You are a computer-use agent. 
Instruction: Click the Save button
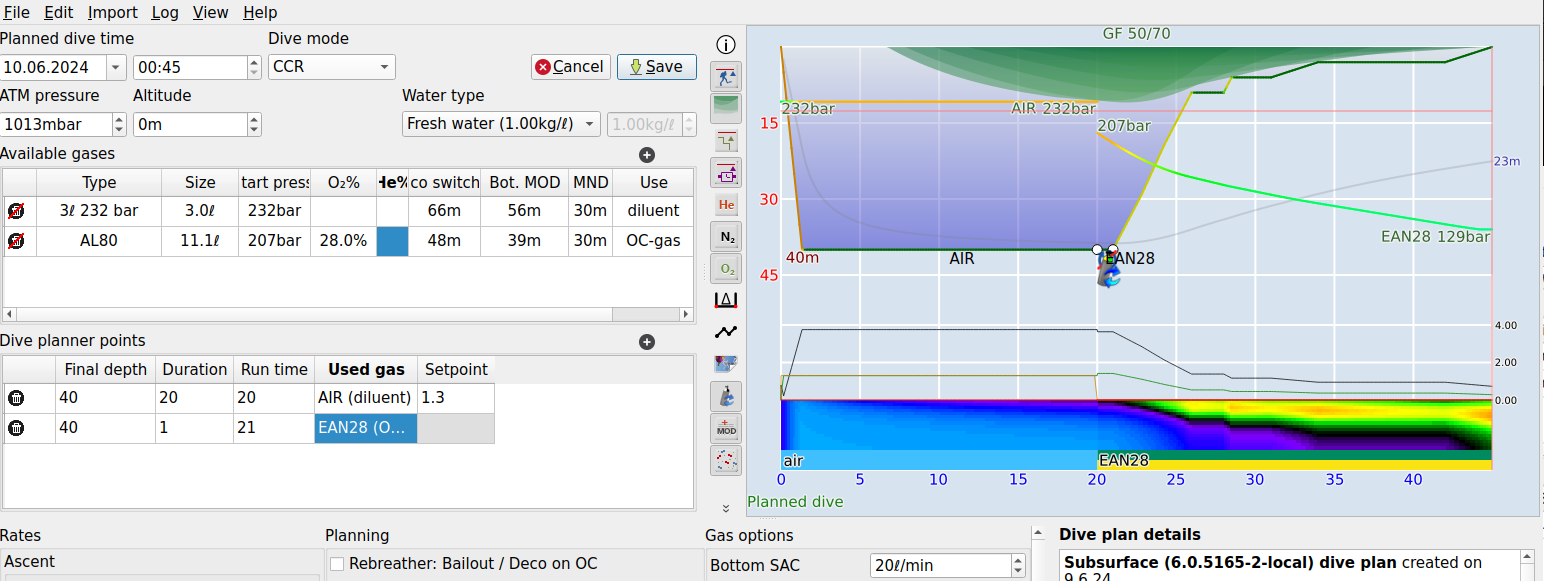[656, 66]
